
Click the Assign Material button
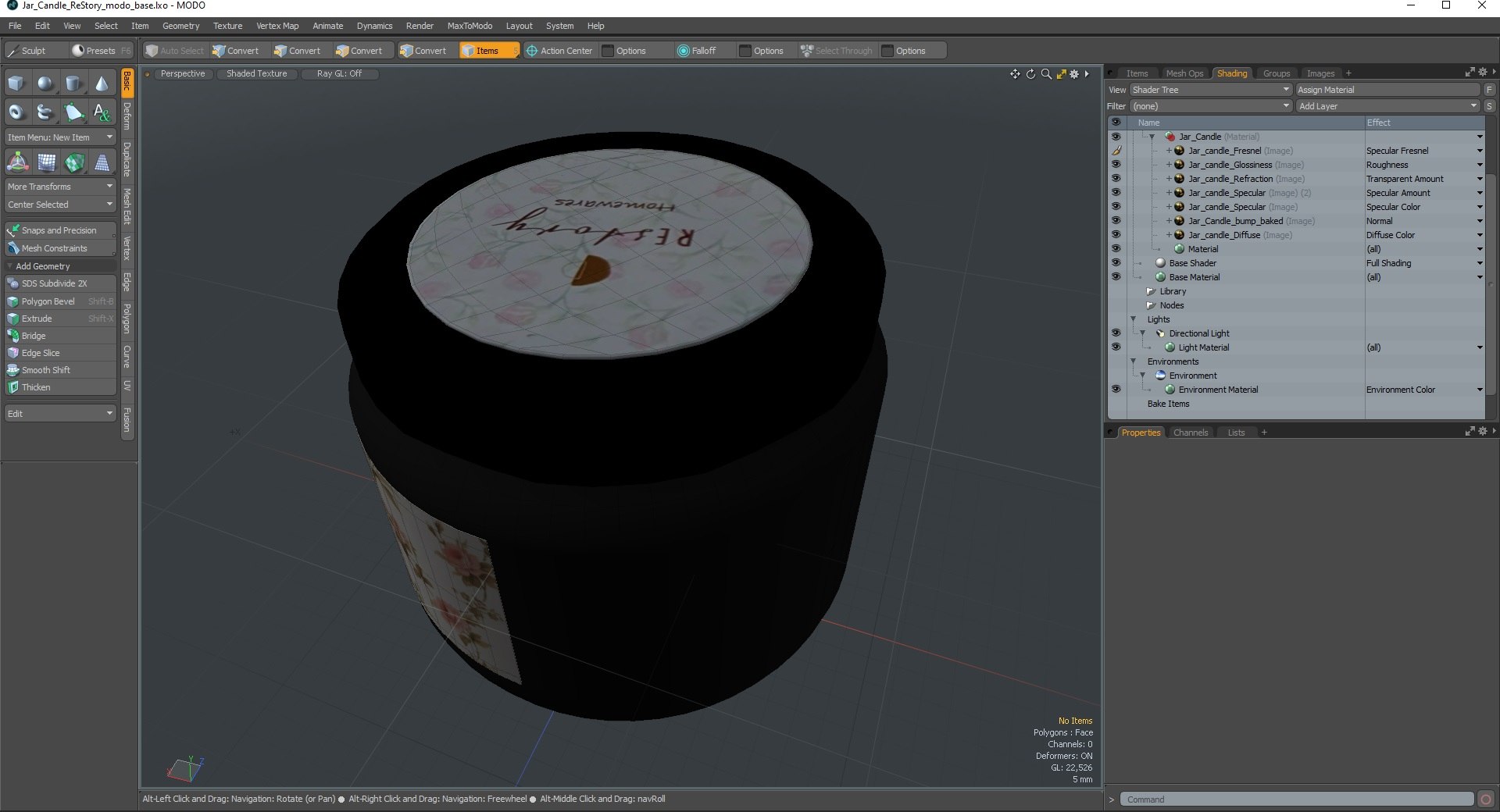tap(1387, 90)
